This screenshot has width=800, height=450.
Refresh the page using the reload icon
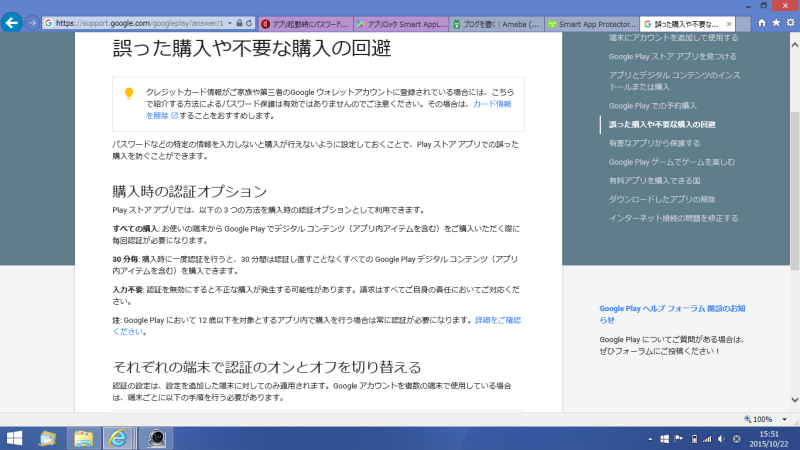[249, 23]
